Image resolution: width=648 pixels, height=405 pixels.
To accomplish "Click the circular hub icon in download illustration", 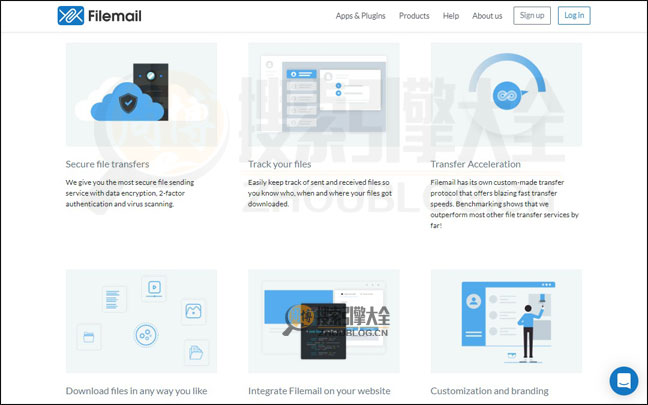I will pyautogui.click(x=146, y=335).
